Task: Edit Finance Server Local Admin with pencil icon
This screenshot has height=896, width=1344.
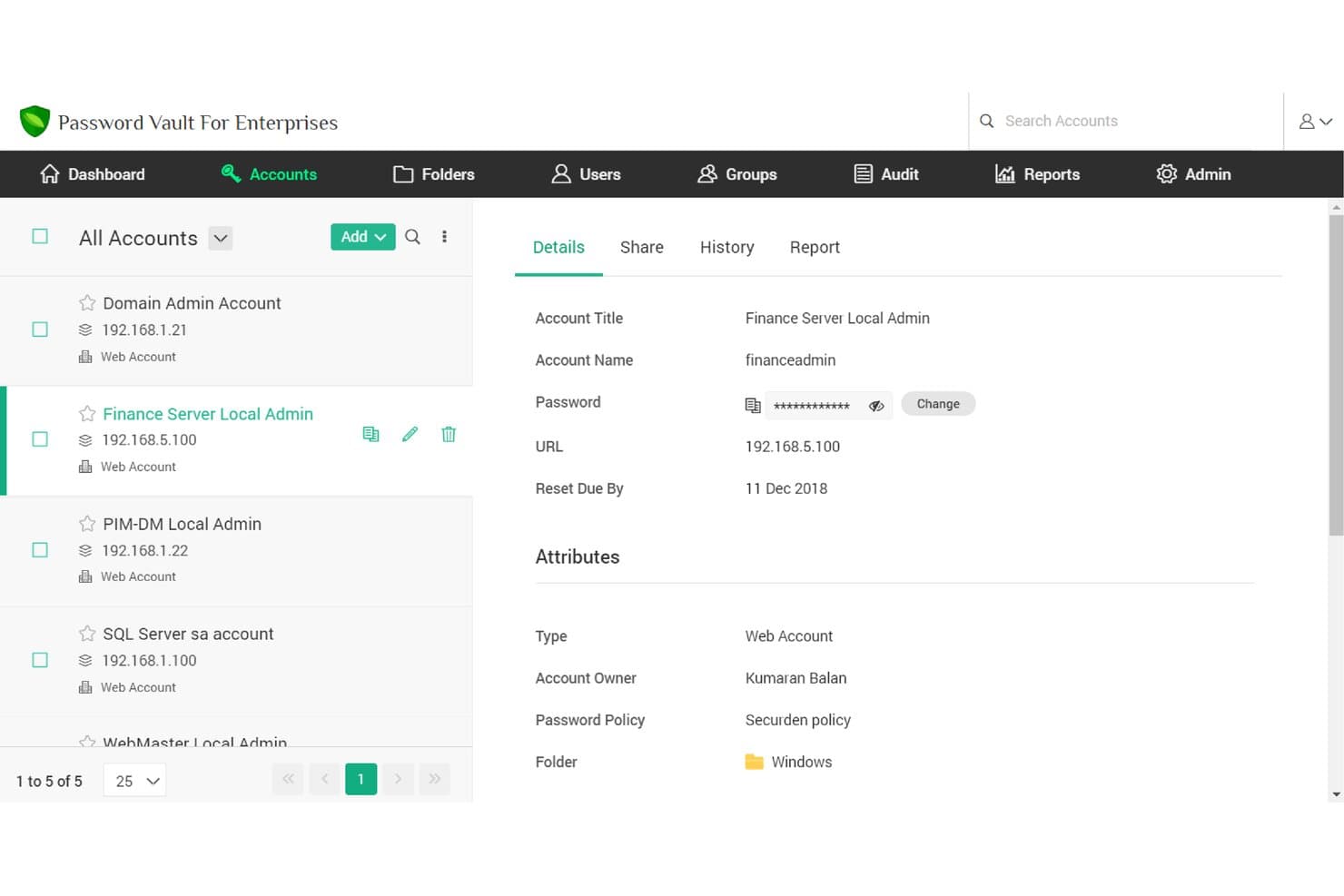Action: pos(410,434)
